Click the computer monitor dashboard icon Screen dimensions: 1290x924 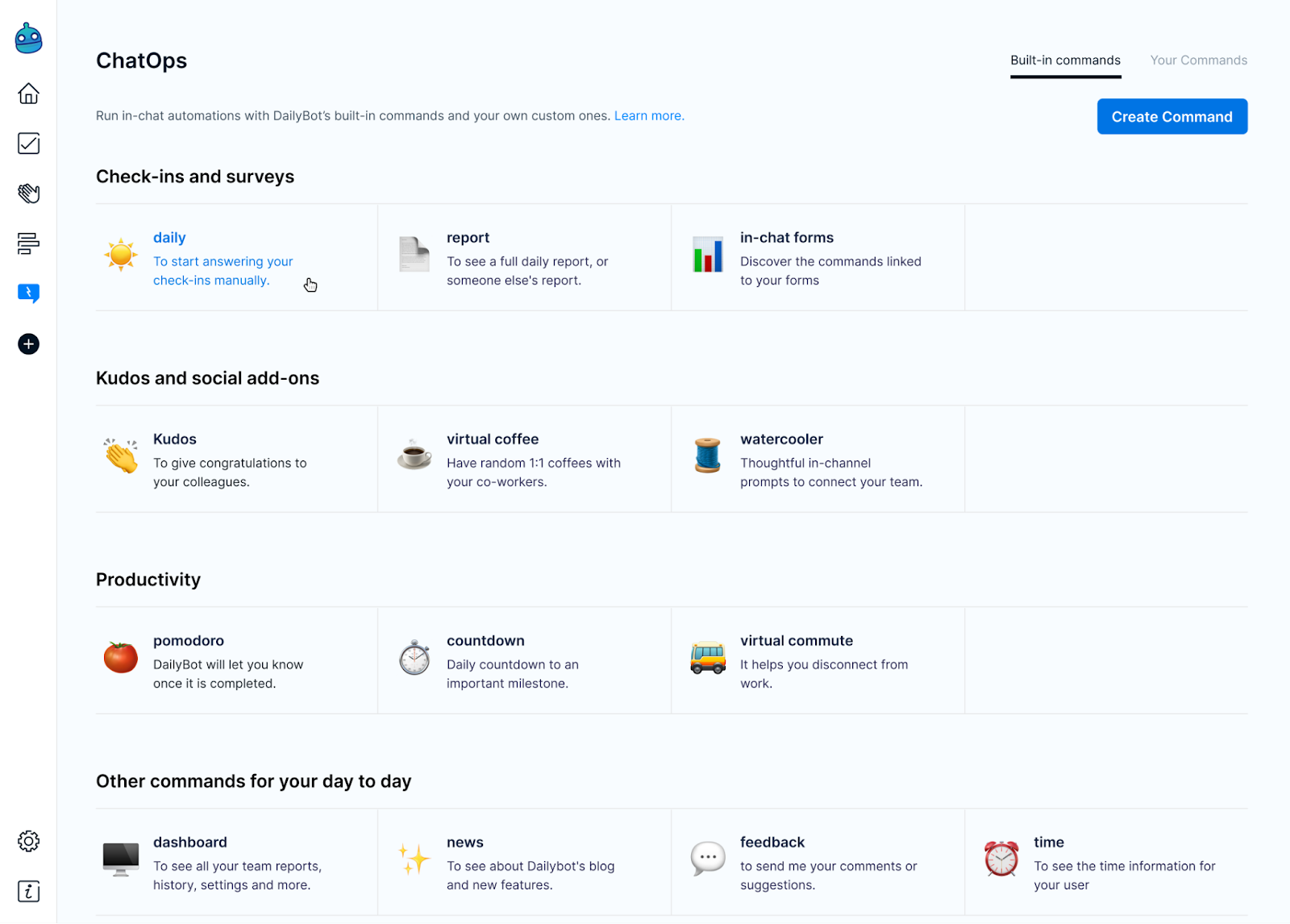(121, 859)
